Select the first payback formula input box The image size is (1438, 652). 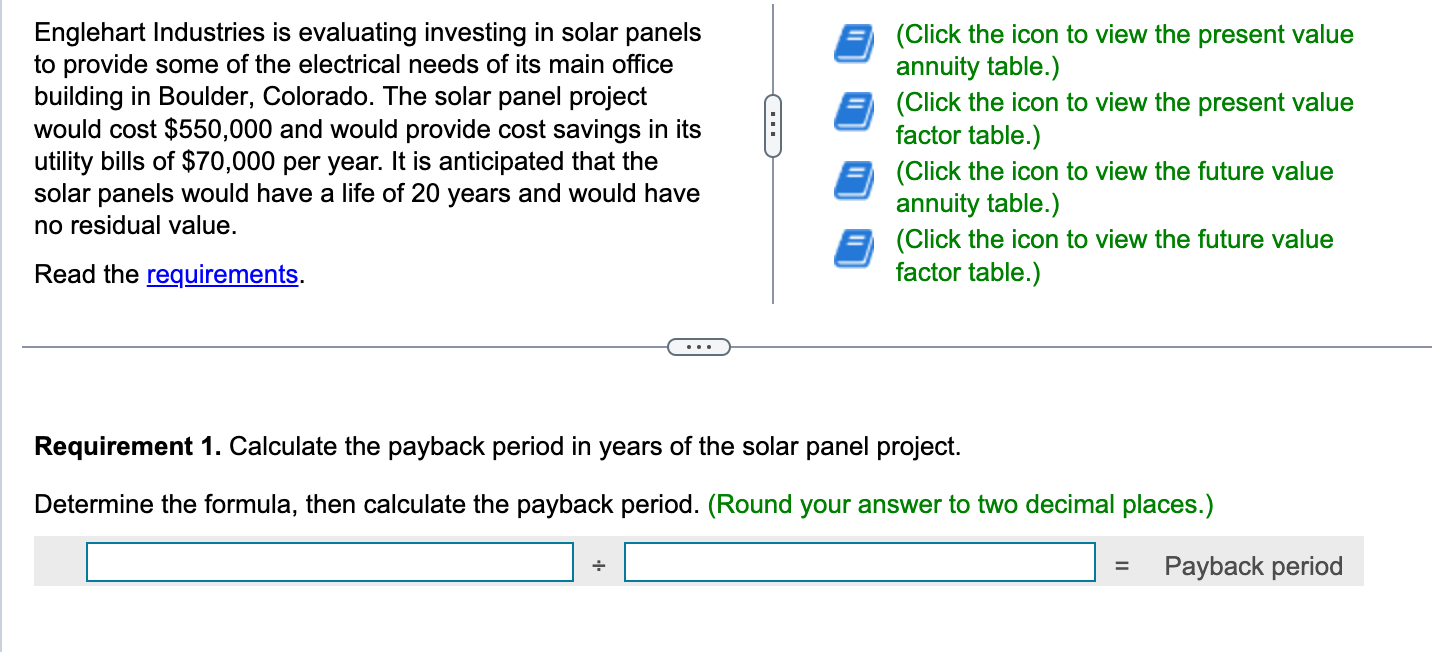(329, 562)
